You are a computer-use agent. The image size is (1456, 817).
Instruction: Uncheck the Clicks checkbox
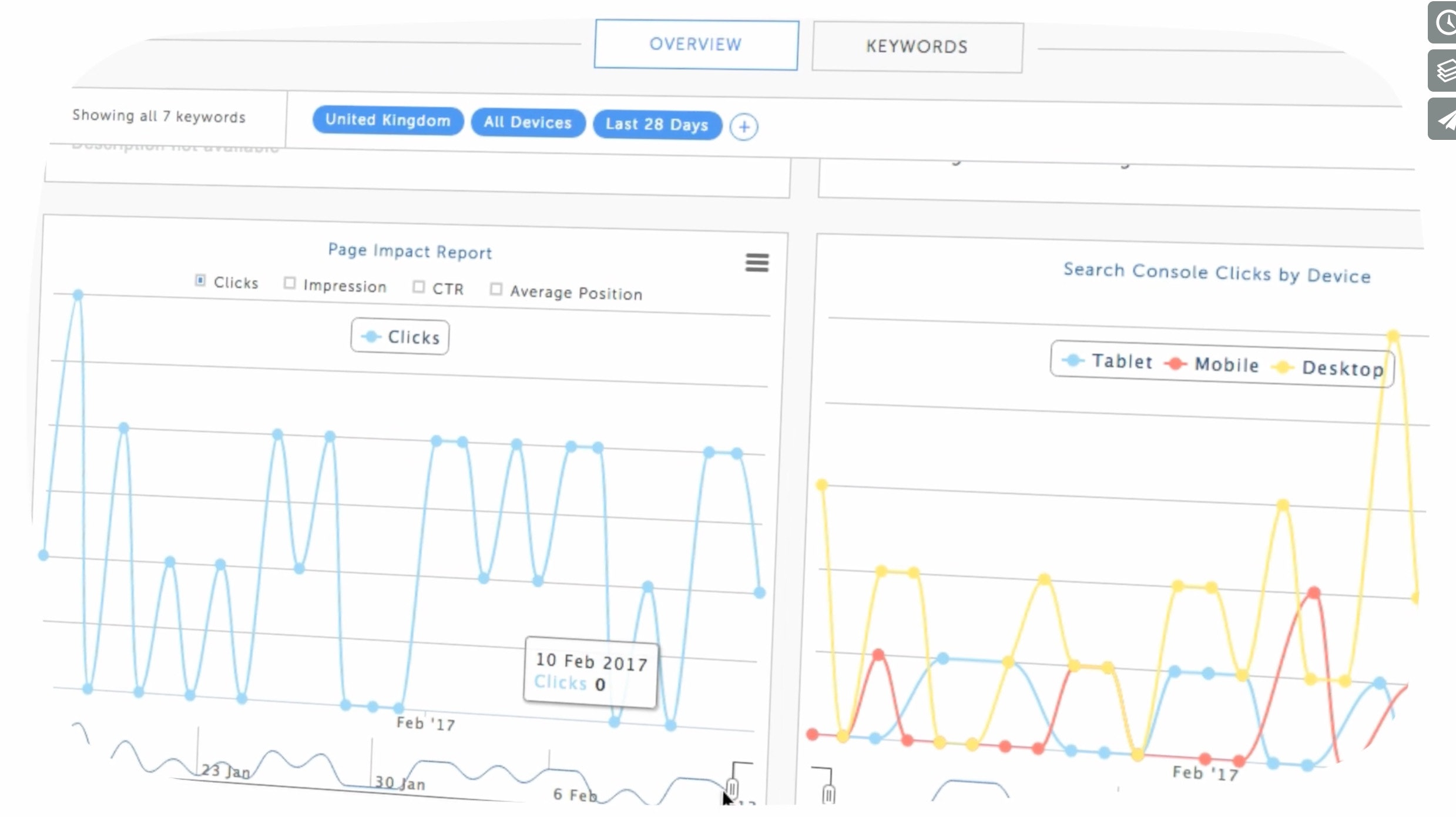[200, 280]
